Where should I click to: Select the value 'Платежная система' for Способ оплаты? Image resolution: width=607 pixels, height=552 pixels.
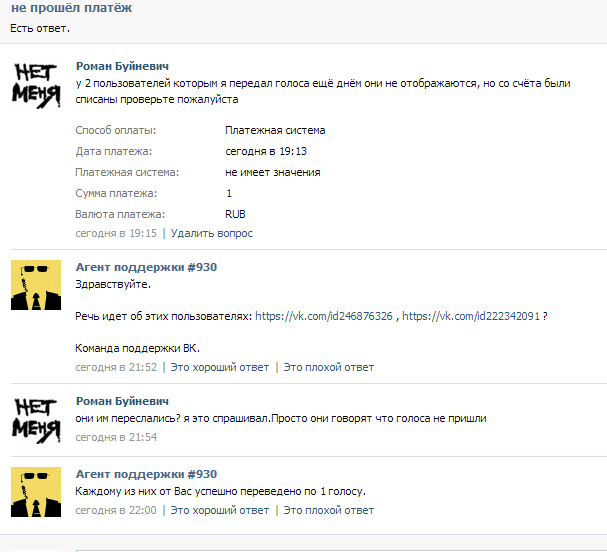pos(275,130)
